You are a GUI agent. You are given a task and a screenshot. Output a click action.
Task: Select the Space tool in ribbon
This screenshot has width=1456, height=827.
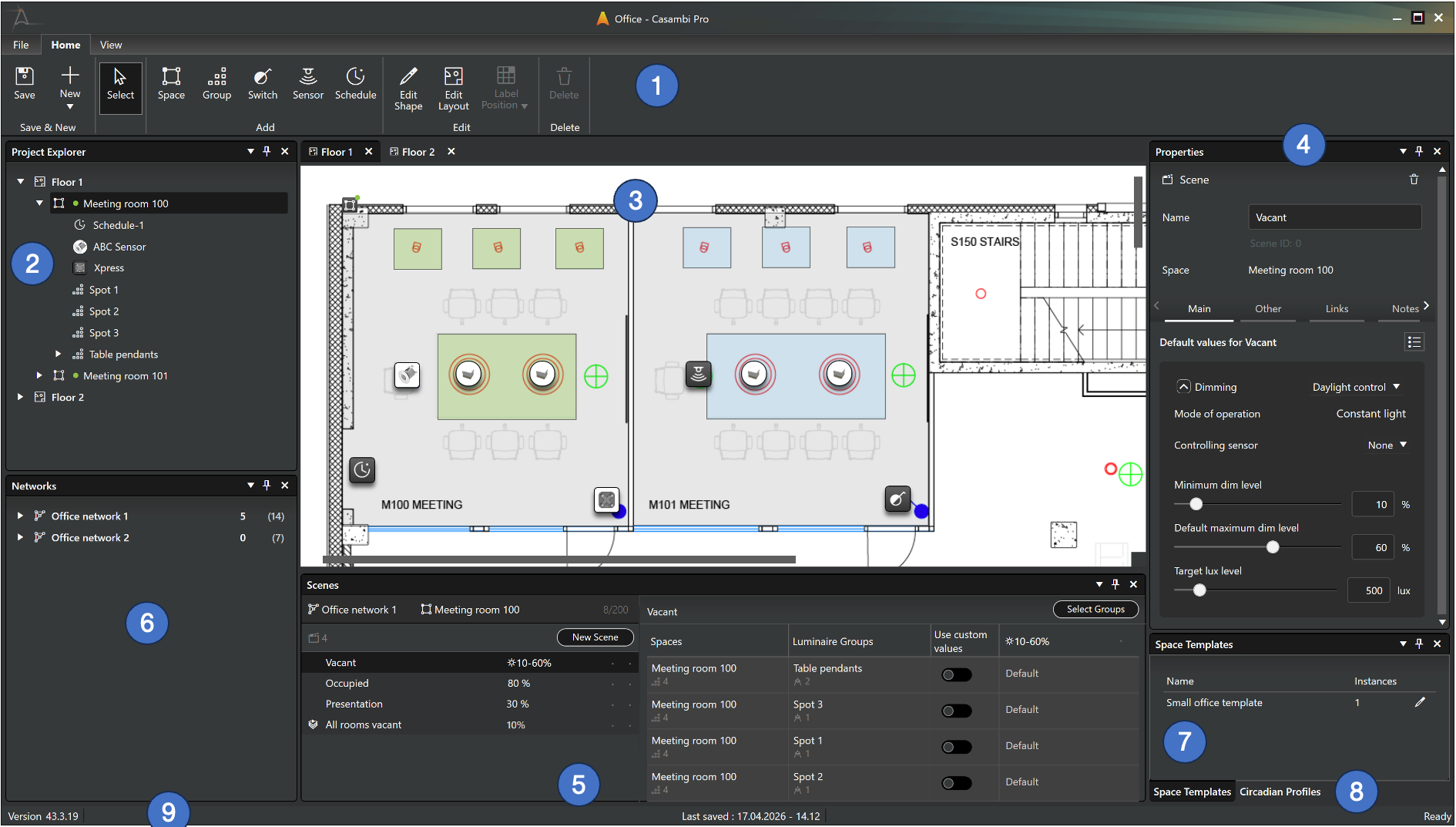[171, 83]
